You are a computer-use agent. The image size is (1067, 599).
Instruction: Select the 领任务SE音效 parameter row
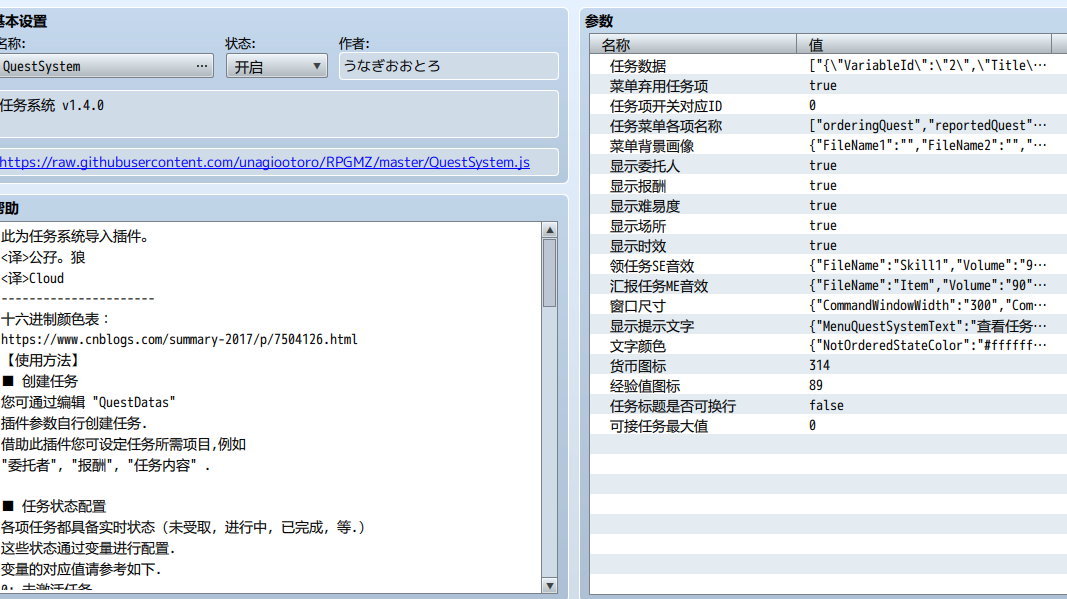[x=828, y=265]
